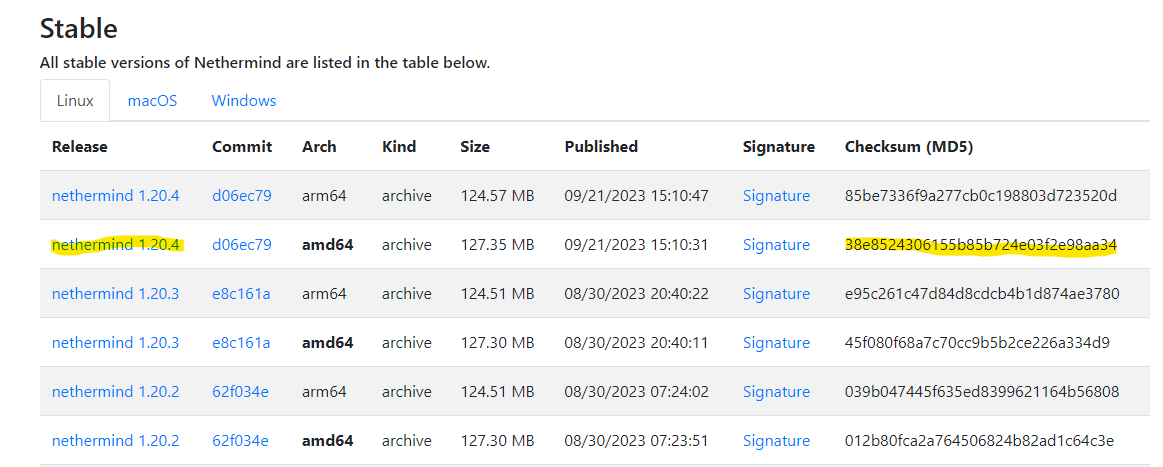Open commit d06ec79 in the arm64 row
The width and height of the screenshot is (1163, 467).
(x=241, y=196)
